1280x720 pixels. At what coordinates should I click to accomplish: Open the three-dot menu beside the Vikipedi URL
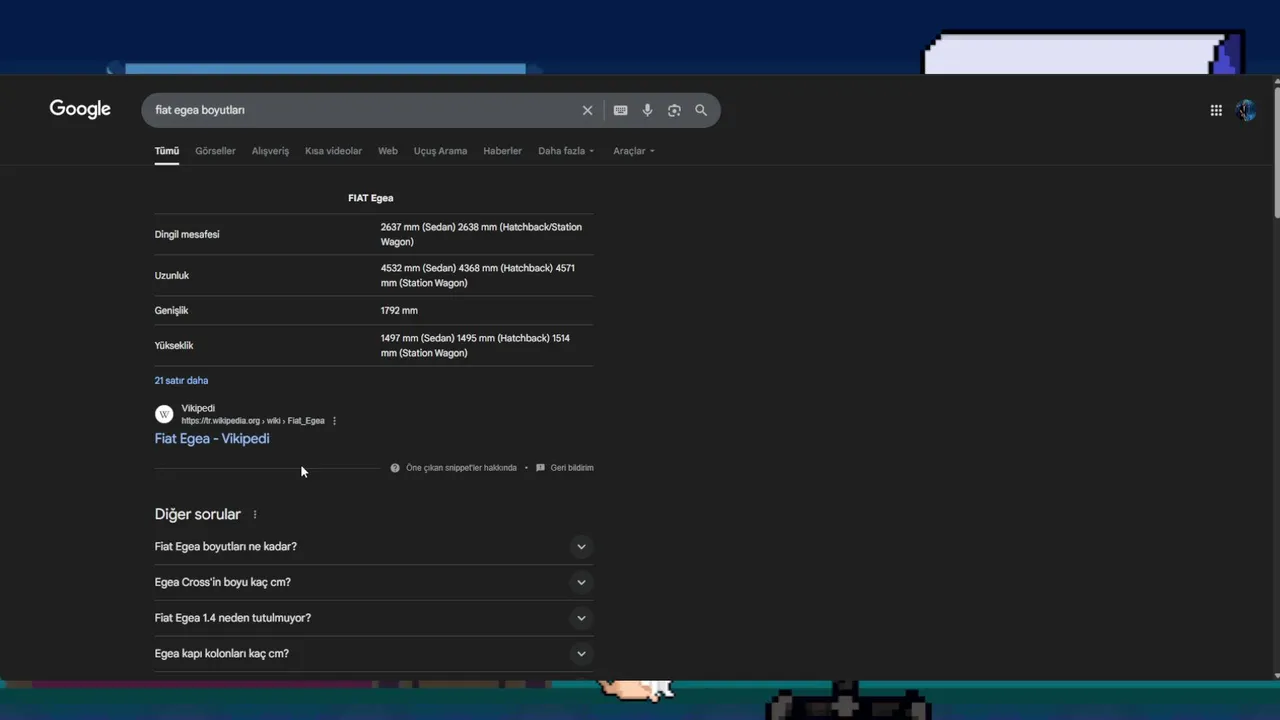[334, 421]
